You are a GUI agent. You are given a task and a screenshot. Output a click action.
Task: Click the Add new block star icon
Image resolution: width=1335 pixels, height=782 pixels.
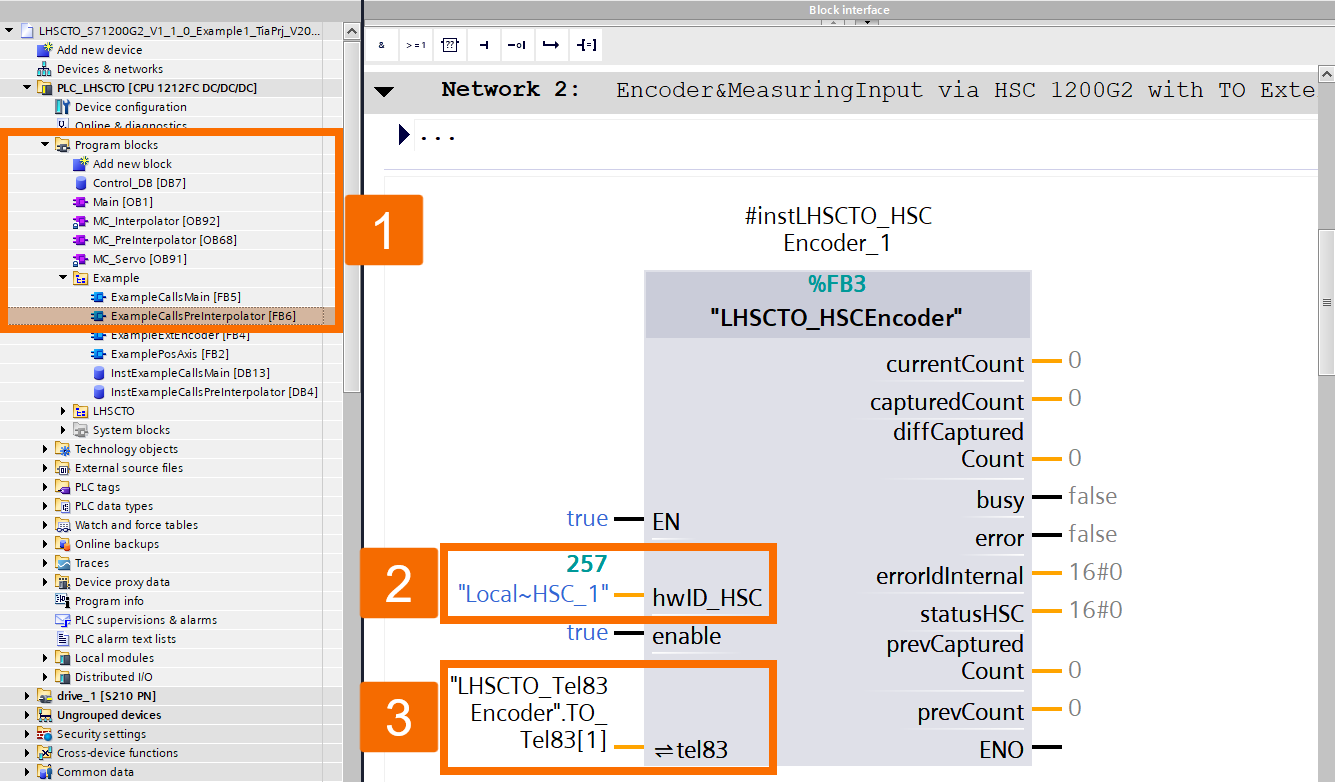click(x=81, y=164)
